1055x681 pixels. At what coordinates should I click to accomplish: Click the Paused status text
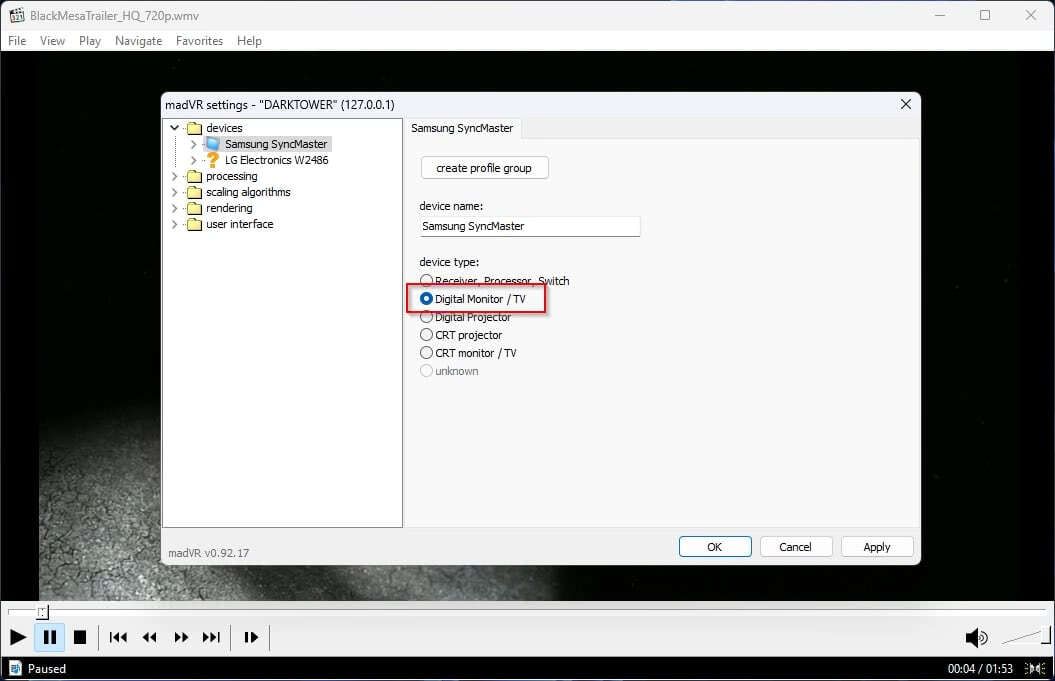[47, 668]
